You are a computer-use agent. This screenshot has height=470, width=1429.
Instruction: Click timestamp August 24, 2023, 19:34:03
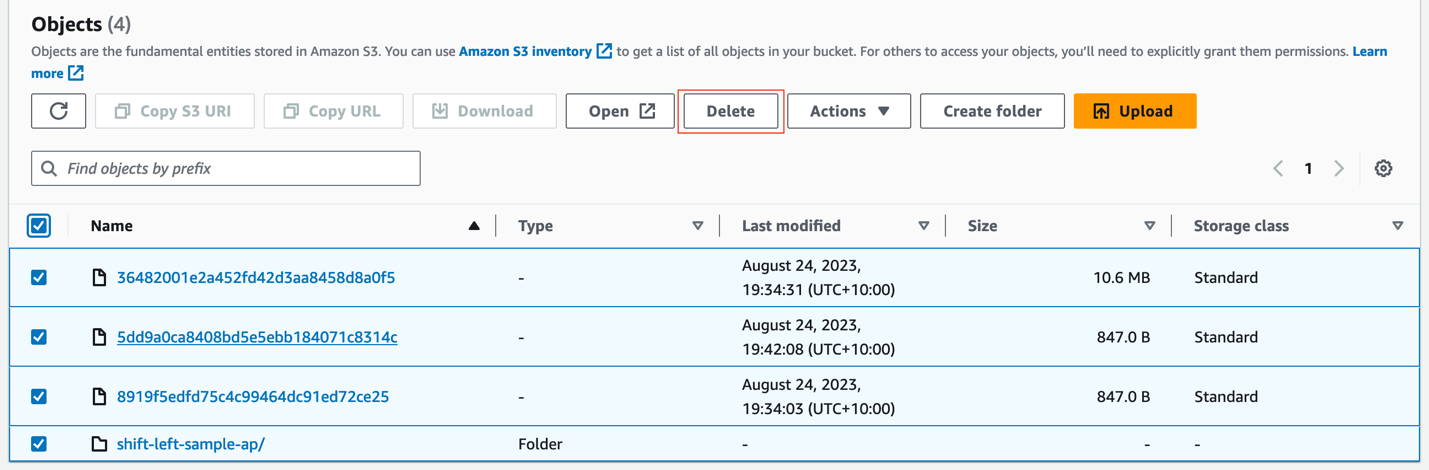coord(818,396)
